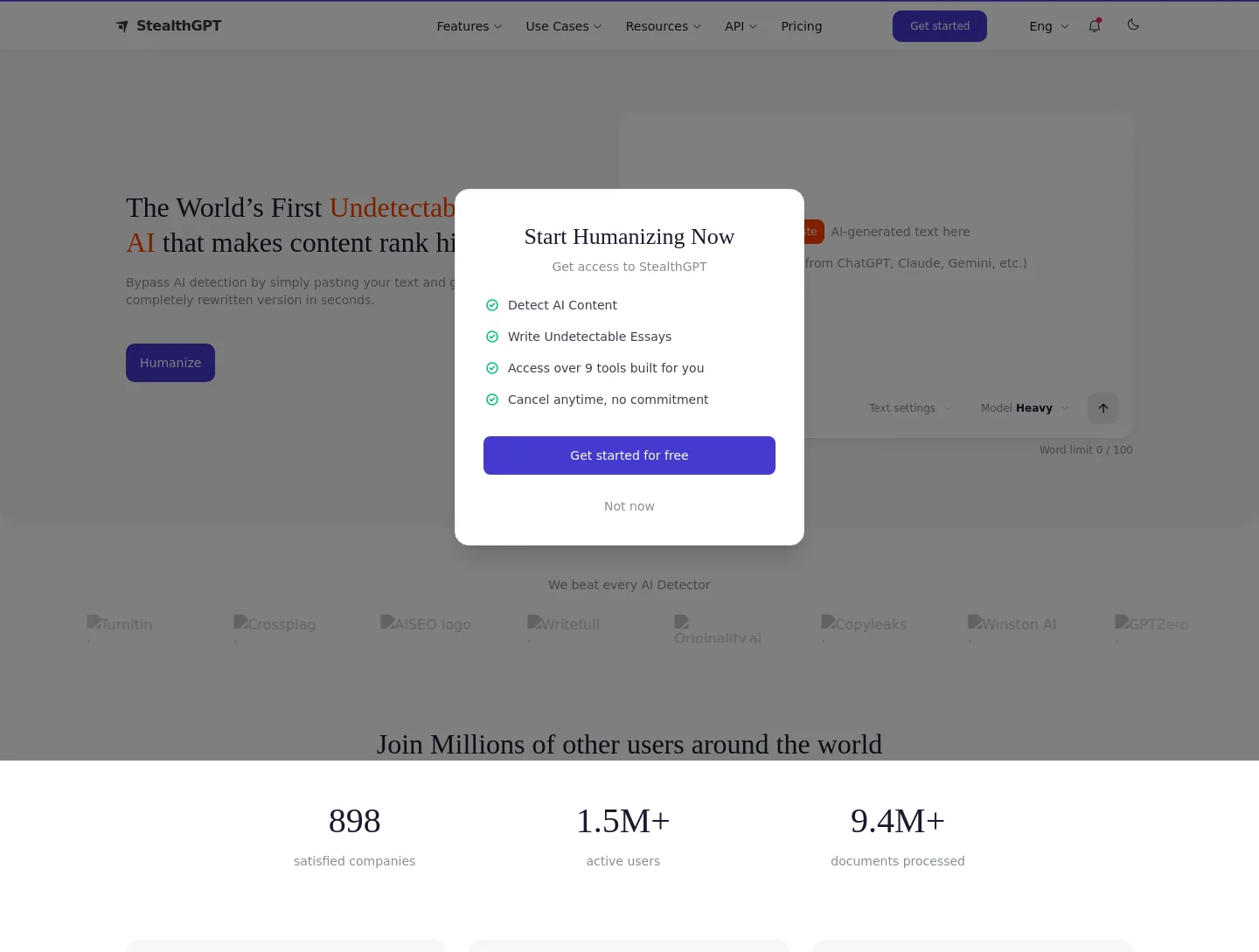Viewport: 1259px width, 952px height.
Task: Go to the Pricing page
Action: (x=802, y=26)
